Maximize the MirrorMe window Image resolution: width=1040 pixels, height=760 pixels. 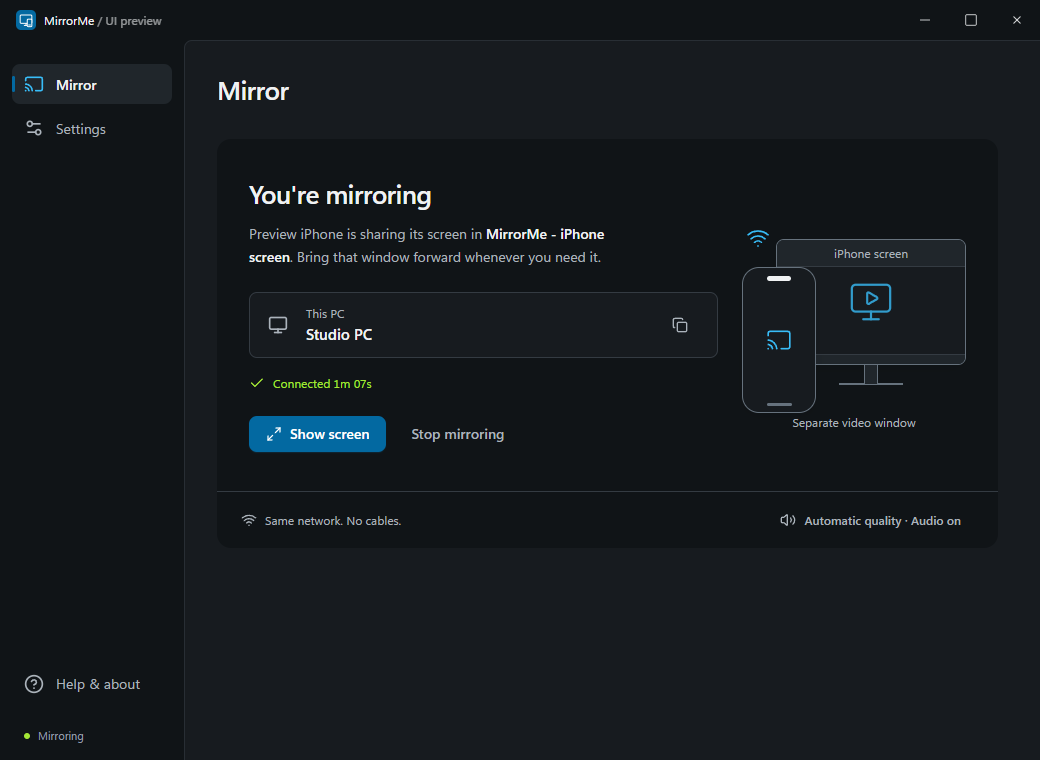[x=970, y=20]
